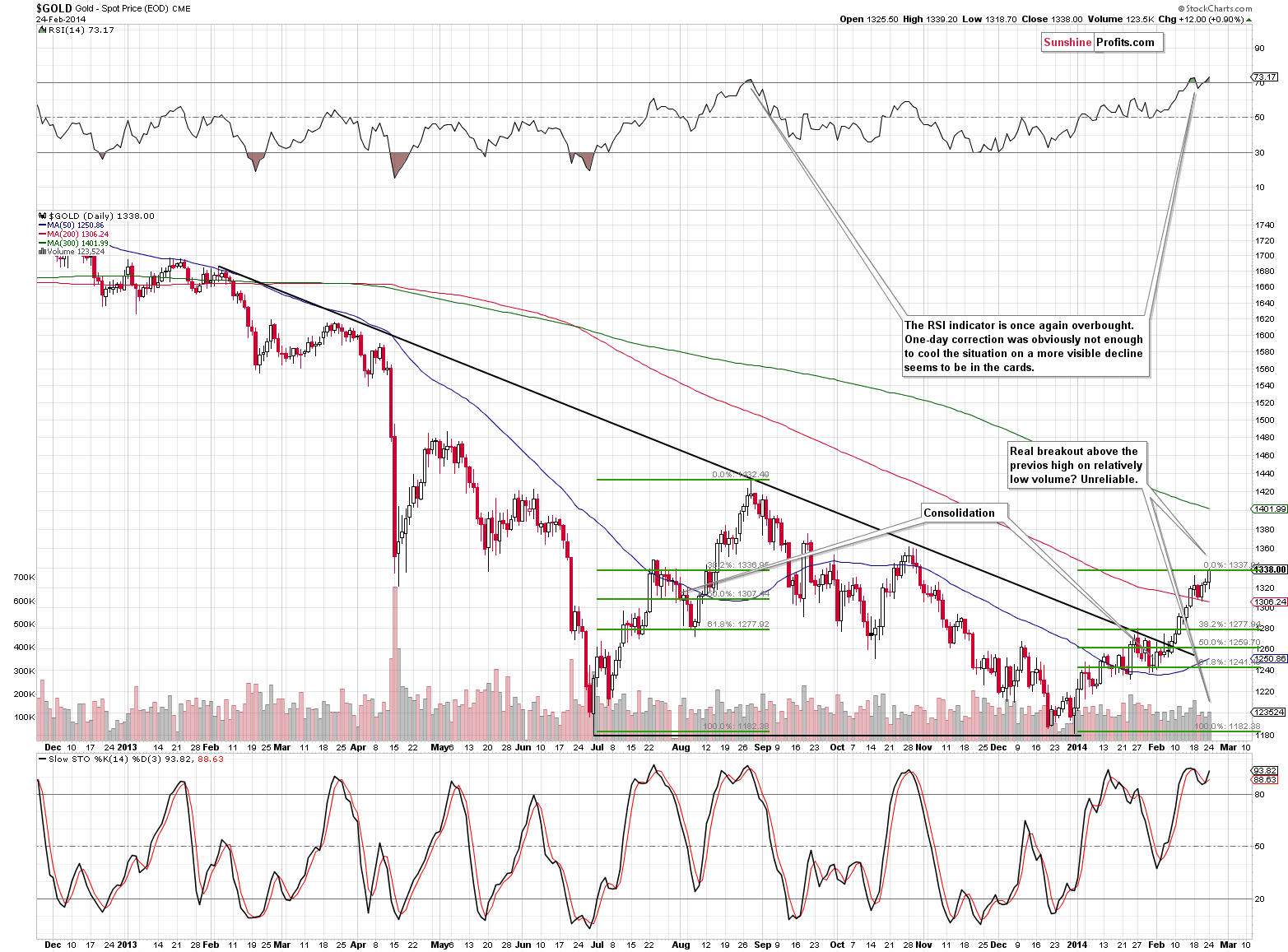Image resolution: width=1288 pixels, height=952 pixels.
Task: Click the 10 level on RSI axis
Action: click(x=1260, y=187)
